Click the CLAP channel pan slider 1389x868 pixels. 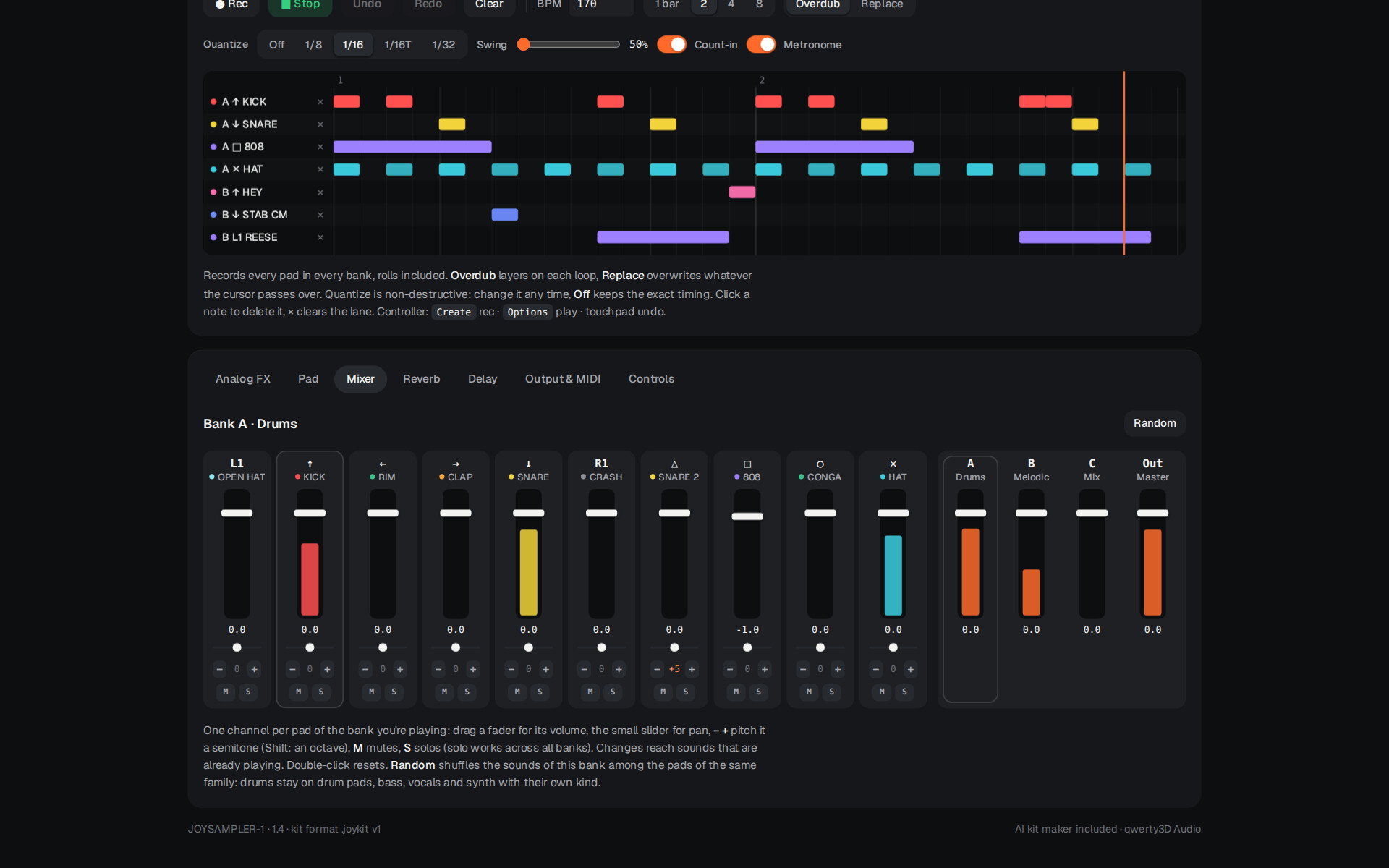click(x=456, y=647)
